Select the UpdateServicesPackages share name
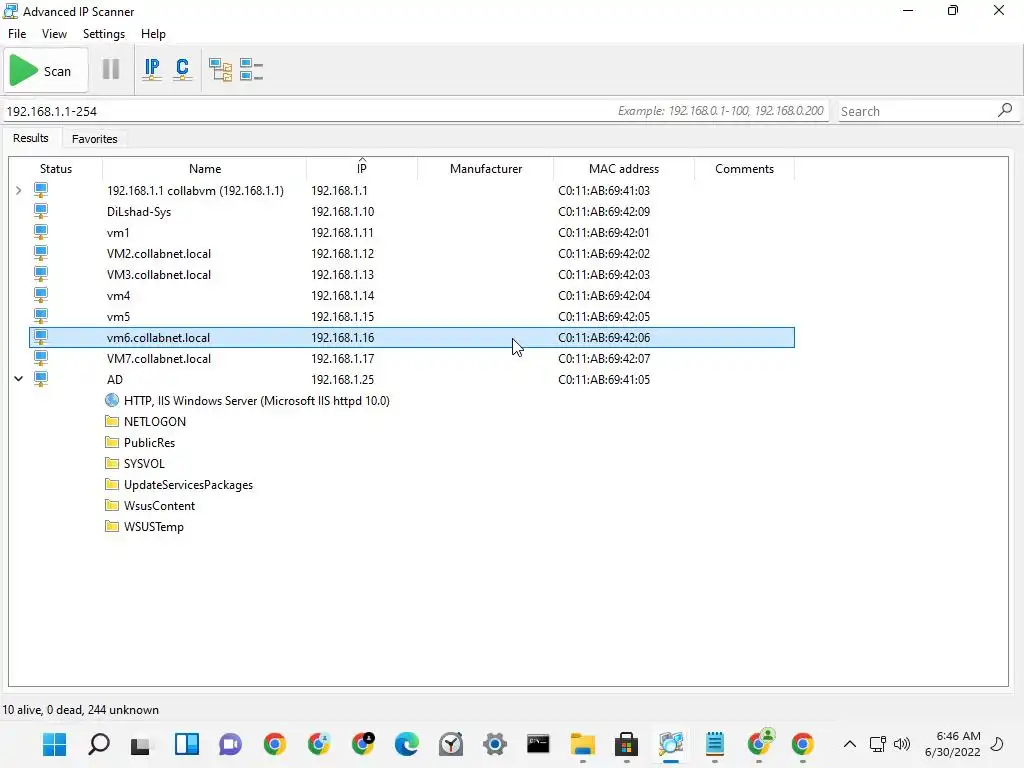The image size is (1024, 768). point(188,485)
